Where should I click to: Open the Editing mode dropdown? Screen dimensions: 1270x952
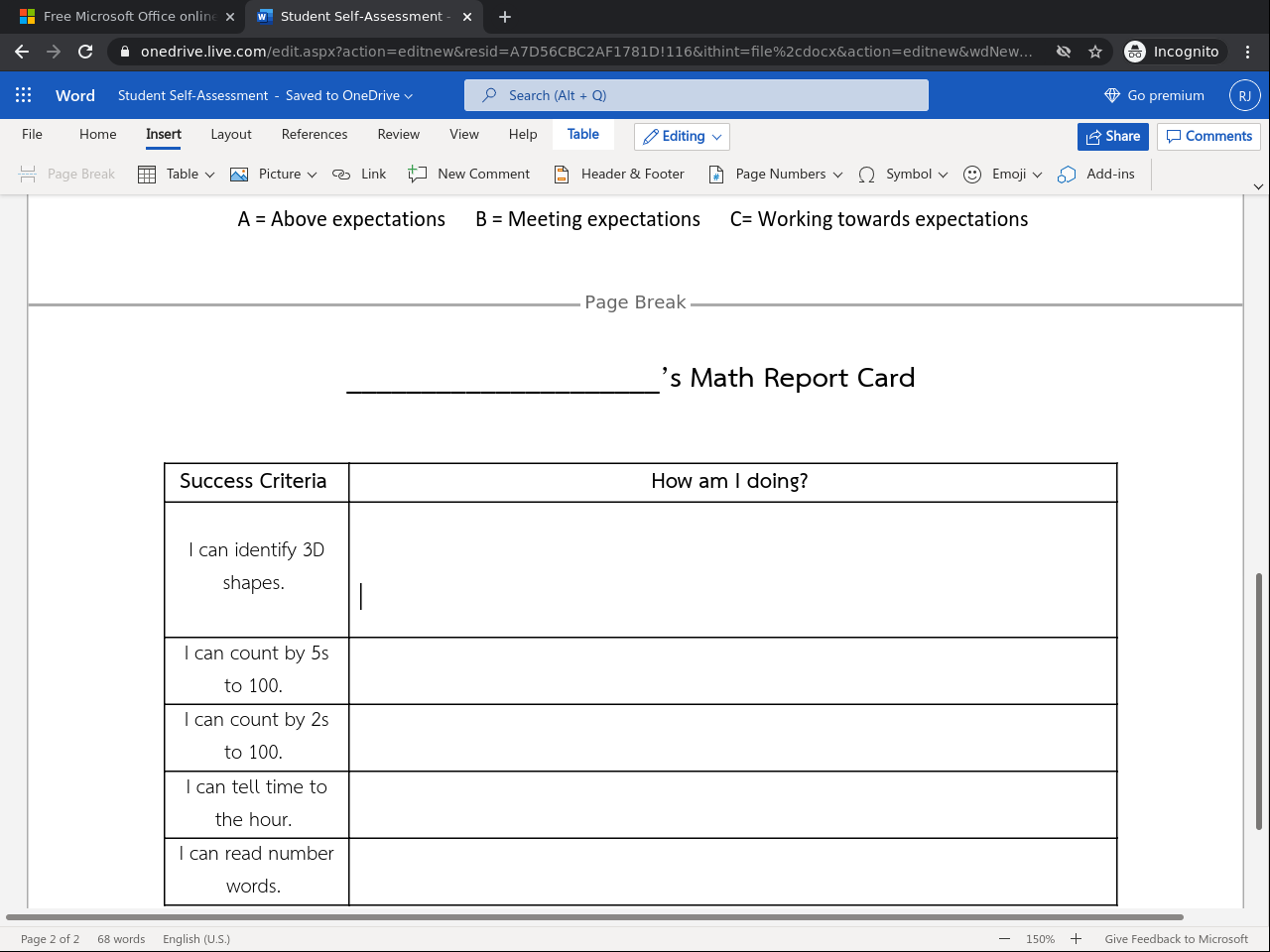coord(682,137)
